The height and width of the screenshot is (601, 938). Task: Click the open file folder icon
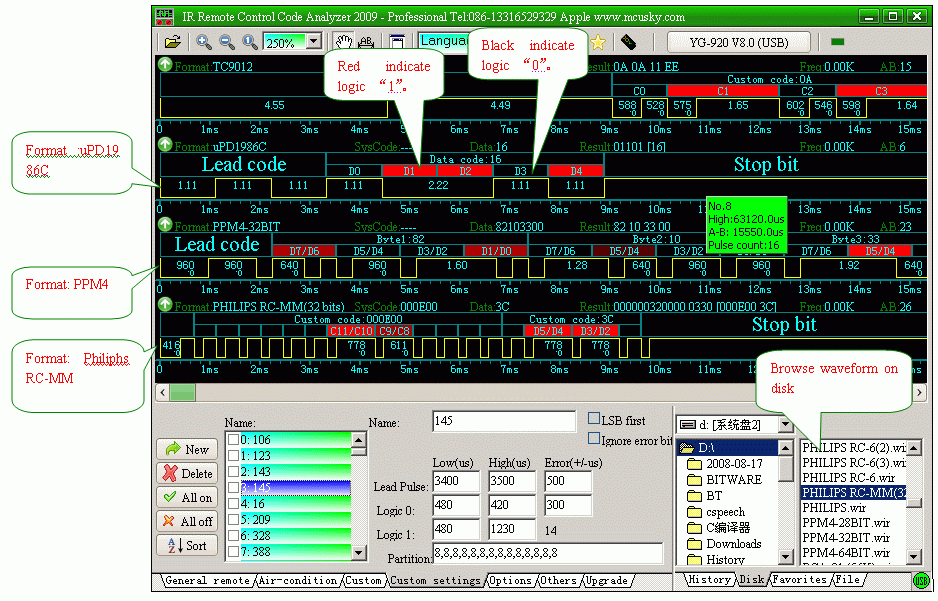(173, 42)
